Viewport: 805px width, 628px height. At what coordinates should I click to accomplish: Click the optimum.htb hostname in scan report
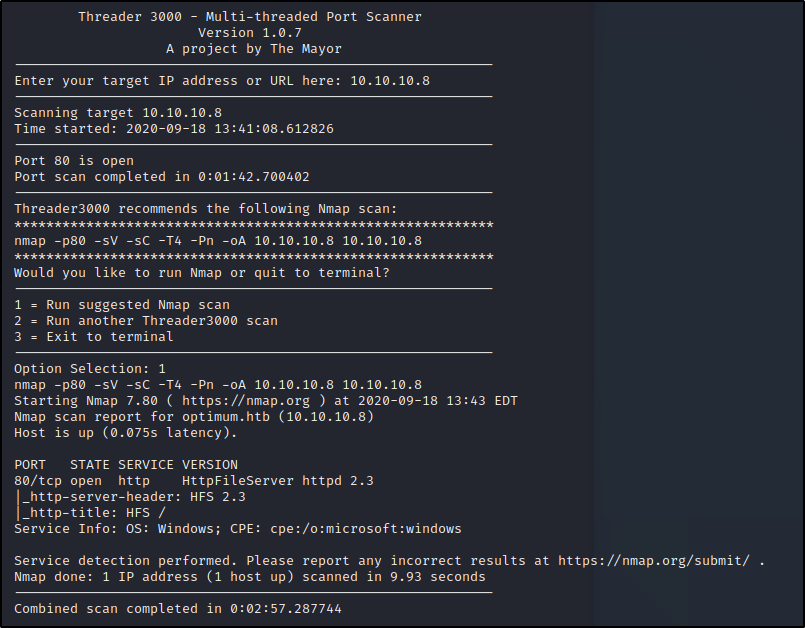click(x=226, y=416)
